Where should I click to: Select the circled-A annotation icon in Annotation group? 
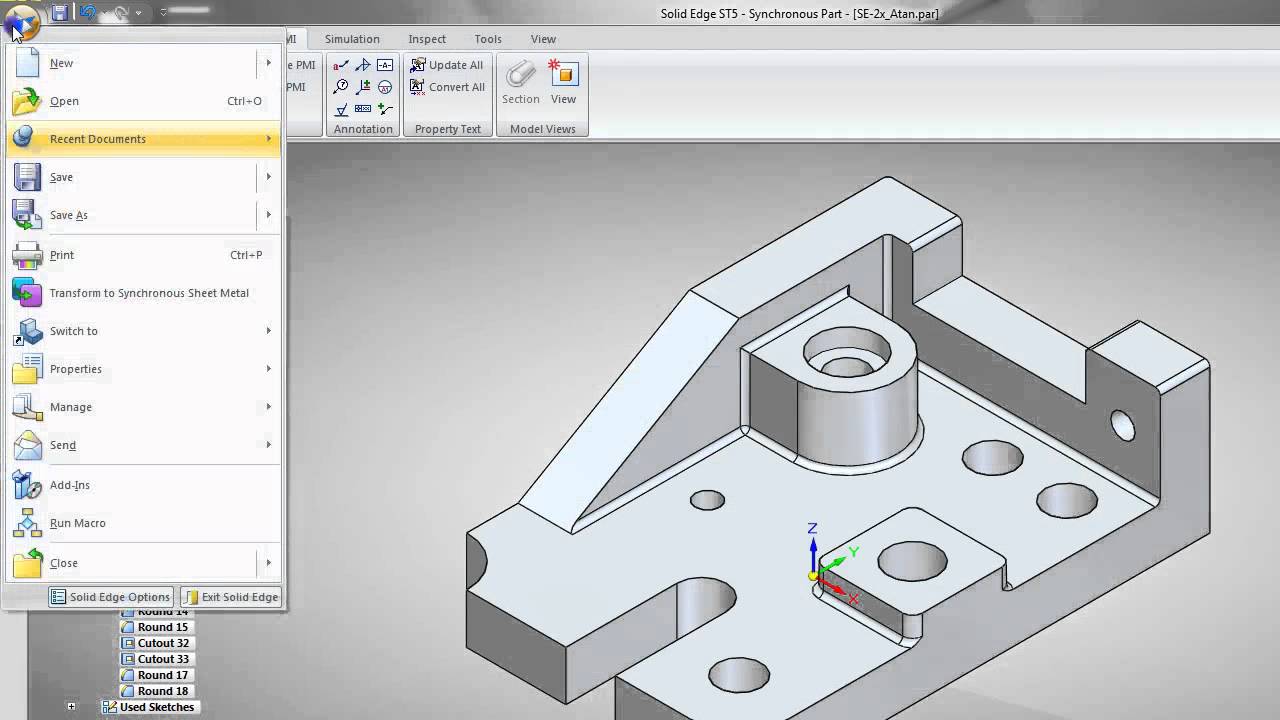click(385, 87)
